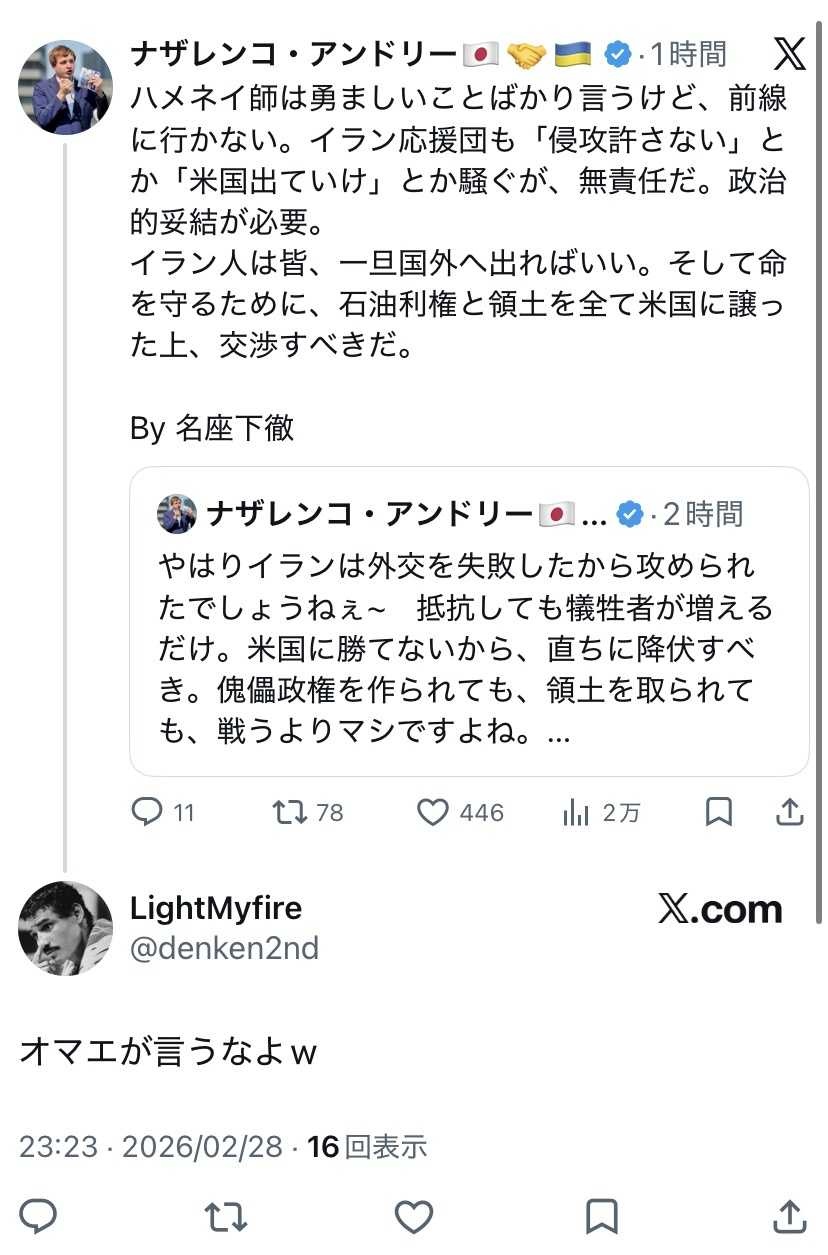Image resolution: width=828 pixels, height=1255 pixels.
Task: Open the 23:23 · 2026/02/28 timestamp
Action: 151,1147
